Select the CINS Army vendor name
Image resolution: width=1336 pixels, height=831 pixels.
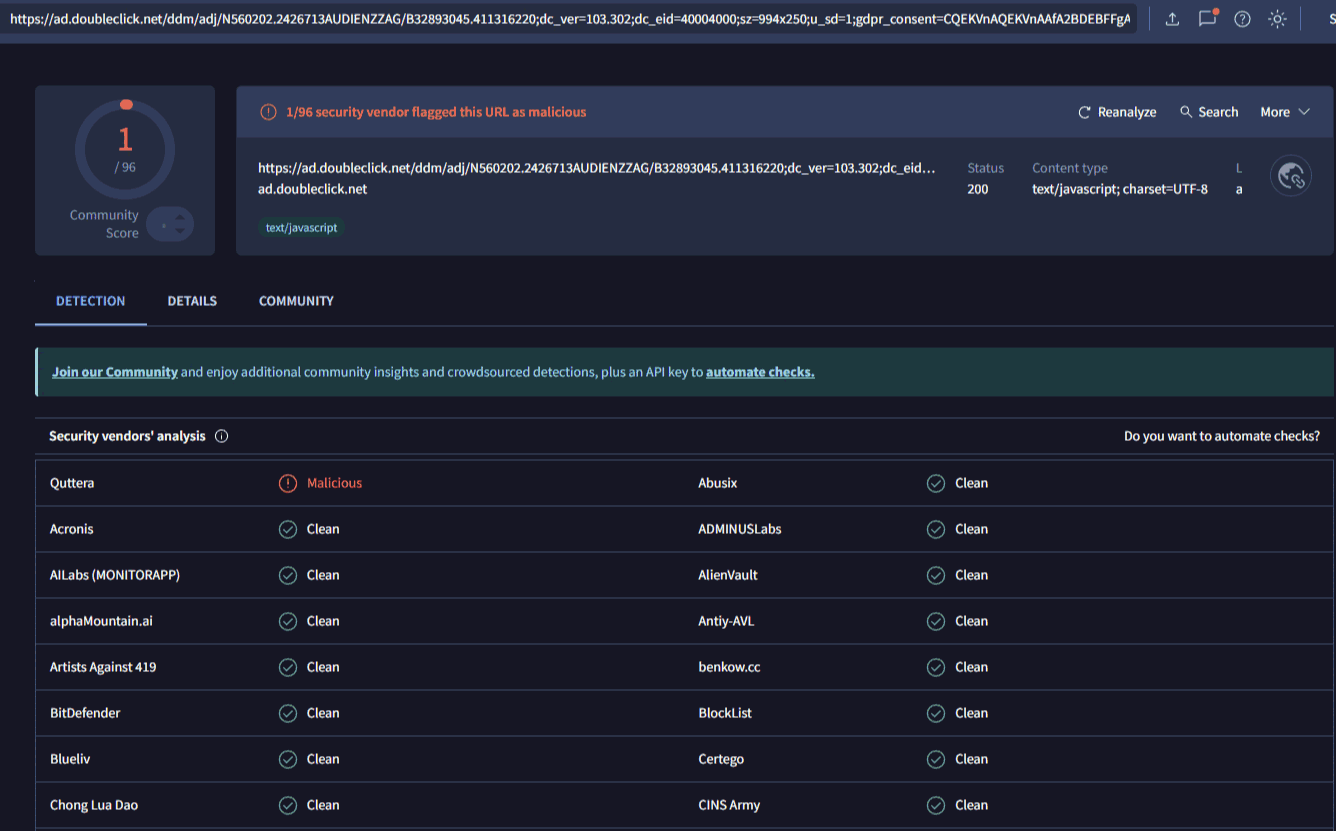coord(729,805)
